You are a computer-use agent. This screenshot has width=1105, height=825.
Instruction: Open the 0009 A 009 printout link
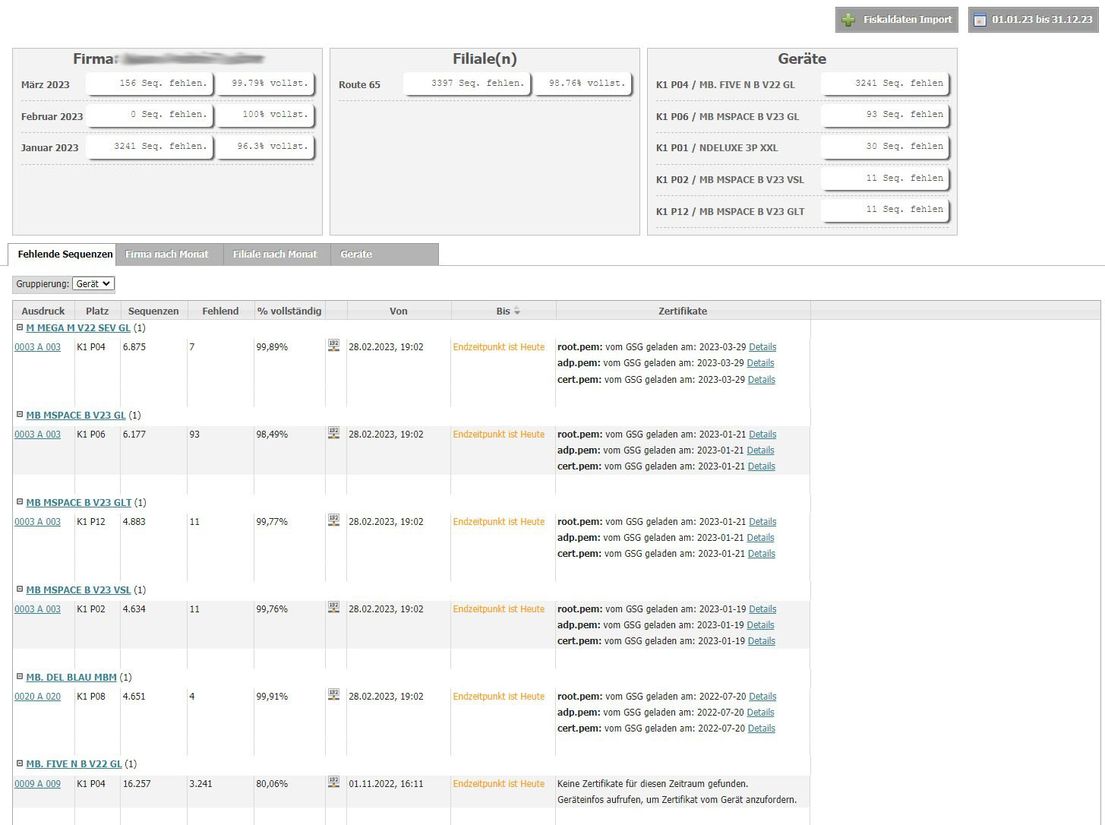tap(37, 784)
